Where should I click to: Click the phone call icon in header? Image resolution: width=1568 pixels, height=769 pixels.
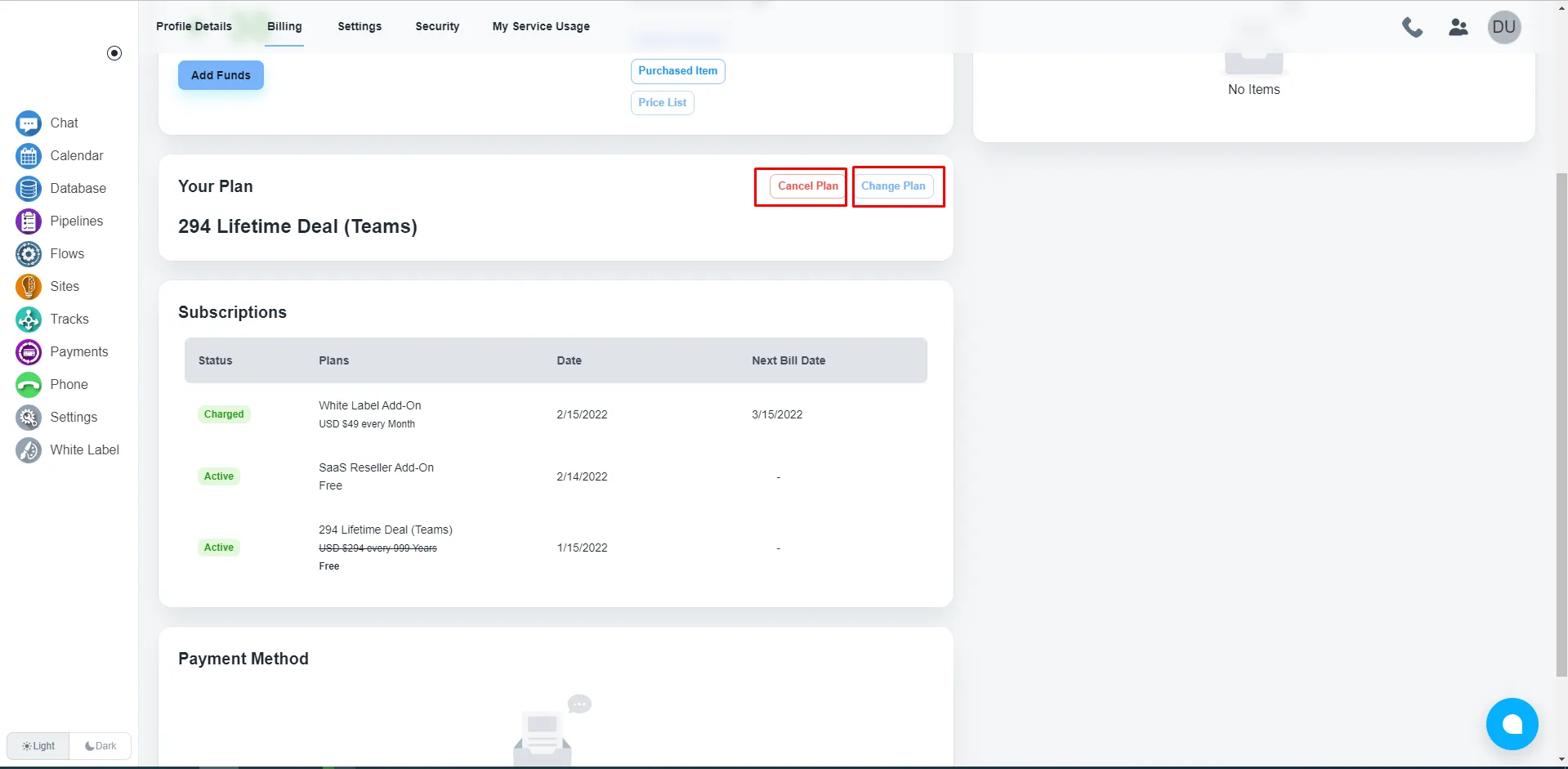point(1412,27)
